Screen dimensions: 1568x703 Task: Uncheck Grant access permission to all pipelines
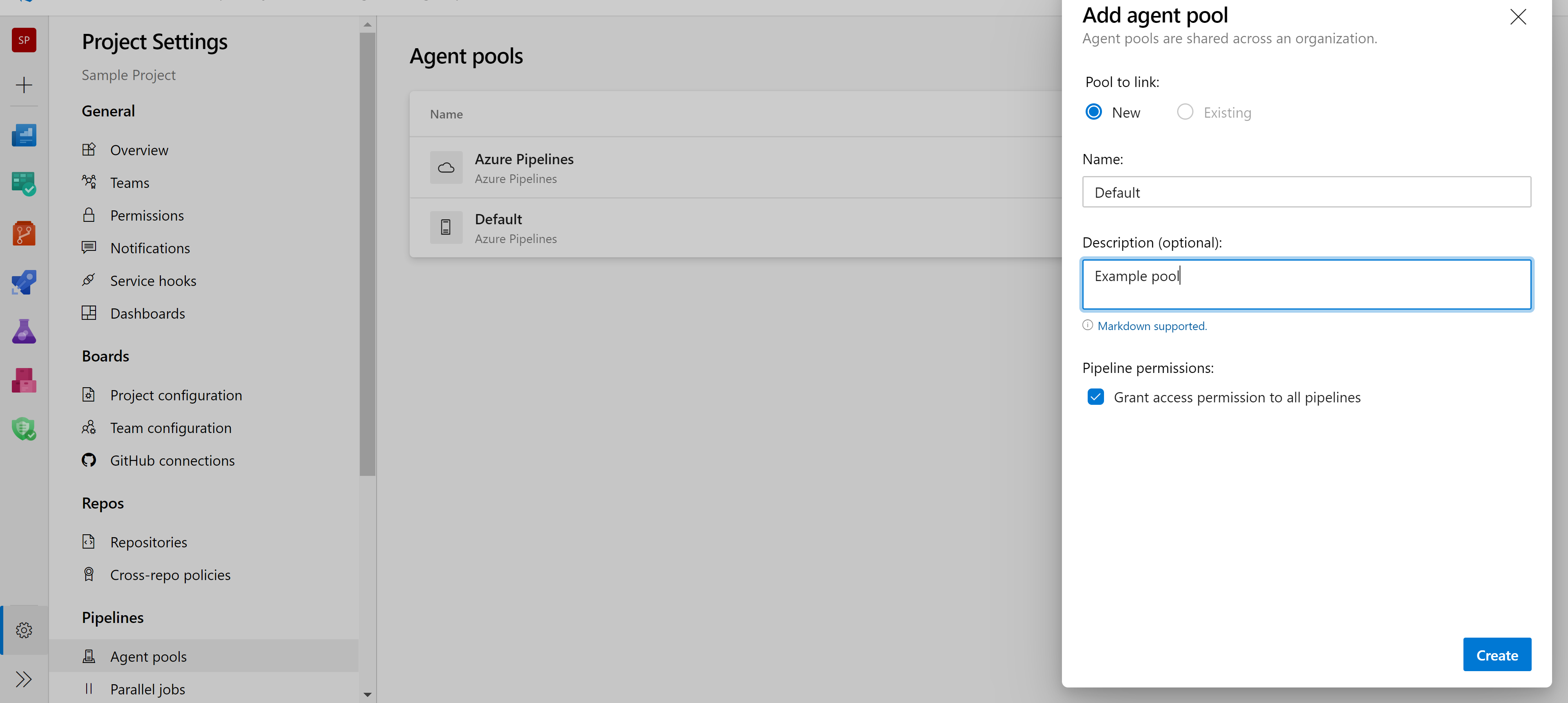(1095, 397)
